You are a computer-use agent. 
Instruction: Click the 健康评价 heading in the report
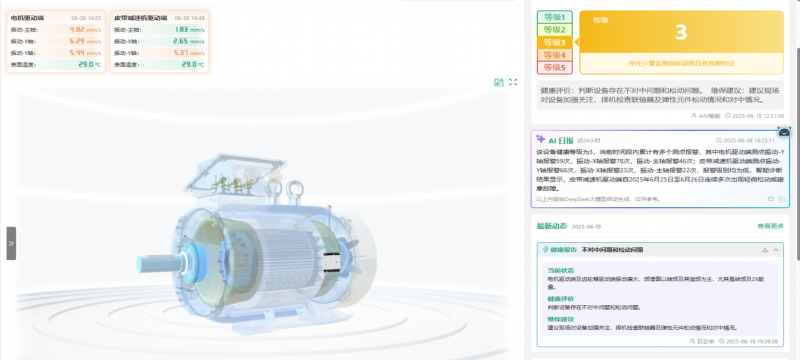tap(560, 299)
